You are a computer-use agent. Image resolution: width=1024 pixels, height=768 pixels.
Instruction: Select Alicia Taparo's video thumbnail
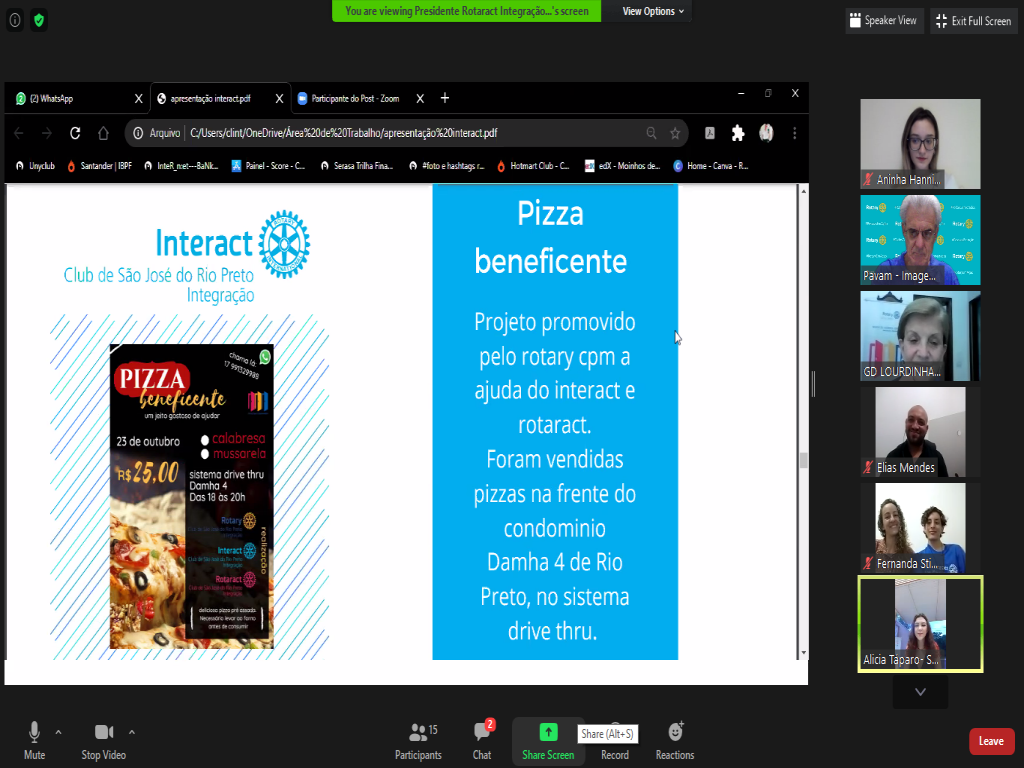point(920,623)
